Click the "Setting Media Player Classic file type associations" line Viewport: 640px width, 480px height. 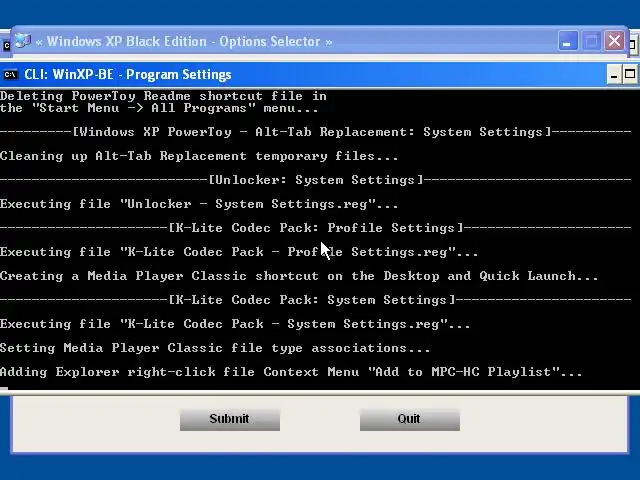(x=215, y=348)
